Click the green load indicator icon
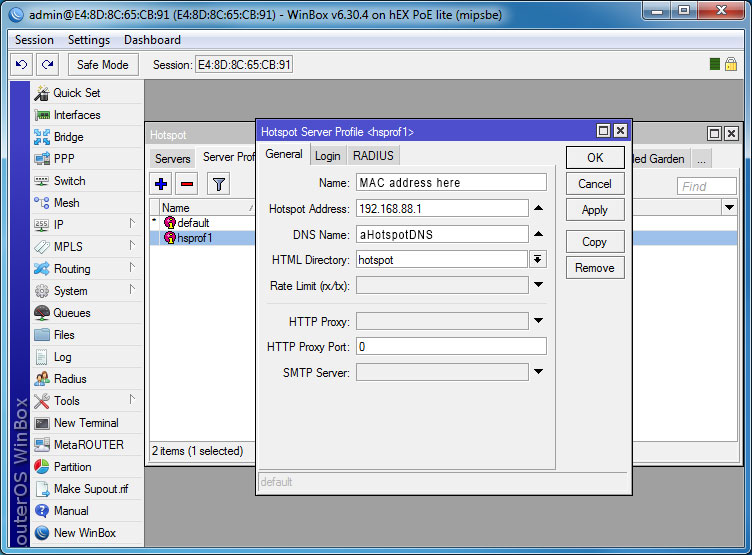This screenshot has height=555, width=752. [x=715, y=64]
